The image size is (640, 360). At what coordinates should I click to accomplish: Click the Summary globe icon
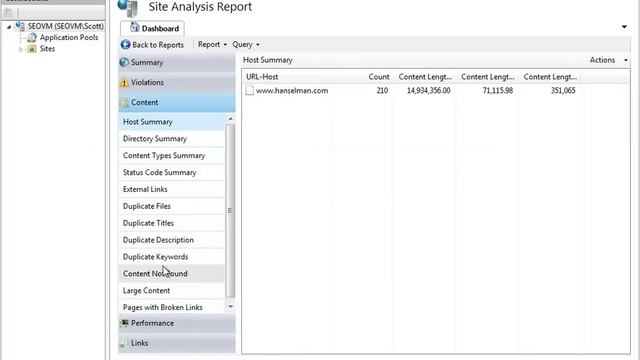pyautogui.click(x=124, y=62)
